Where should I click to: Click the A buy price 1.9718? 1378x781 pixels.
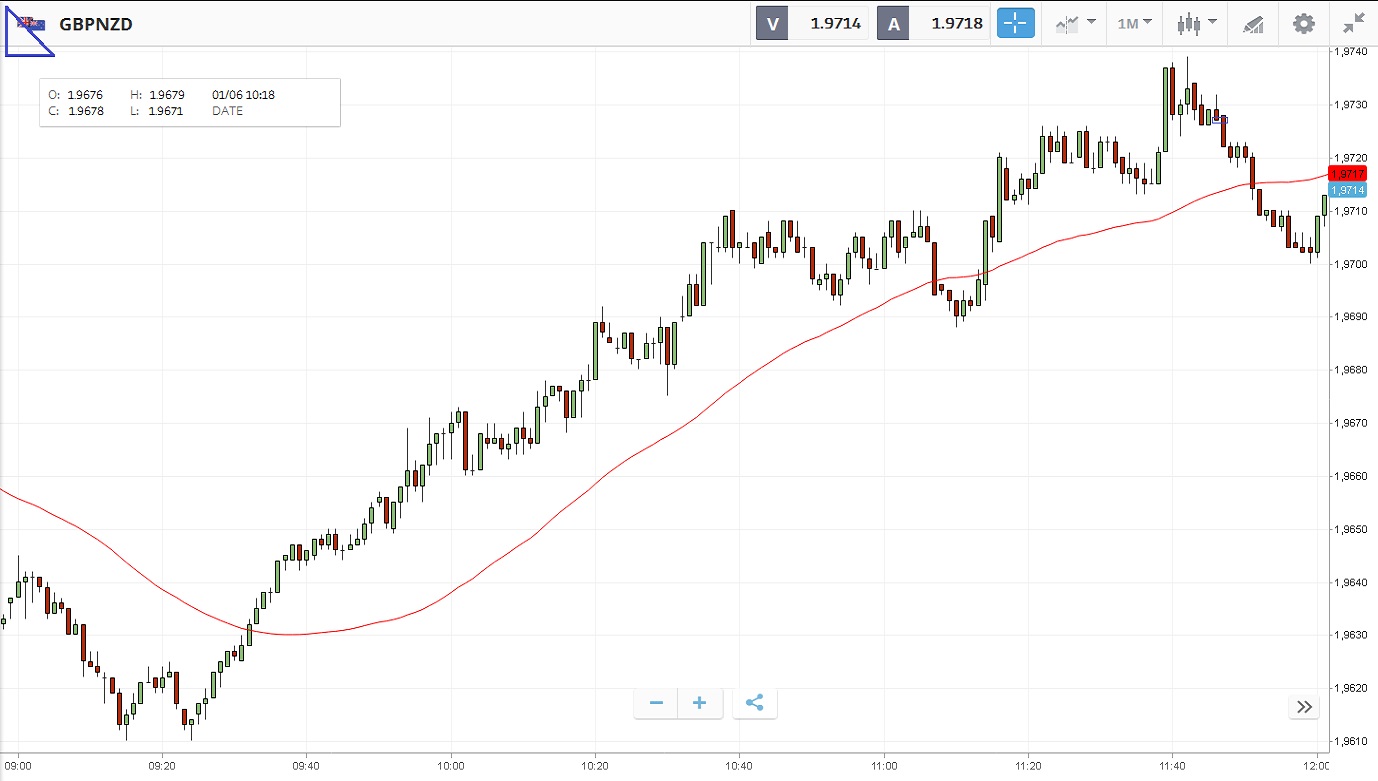[x=956, y=23]
